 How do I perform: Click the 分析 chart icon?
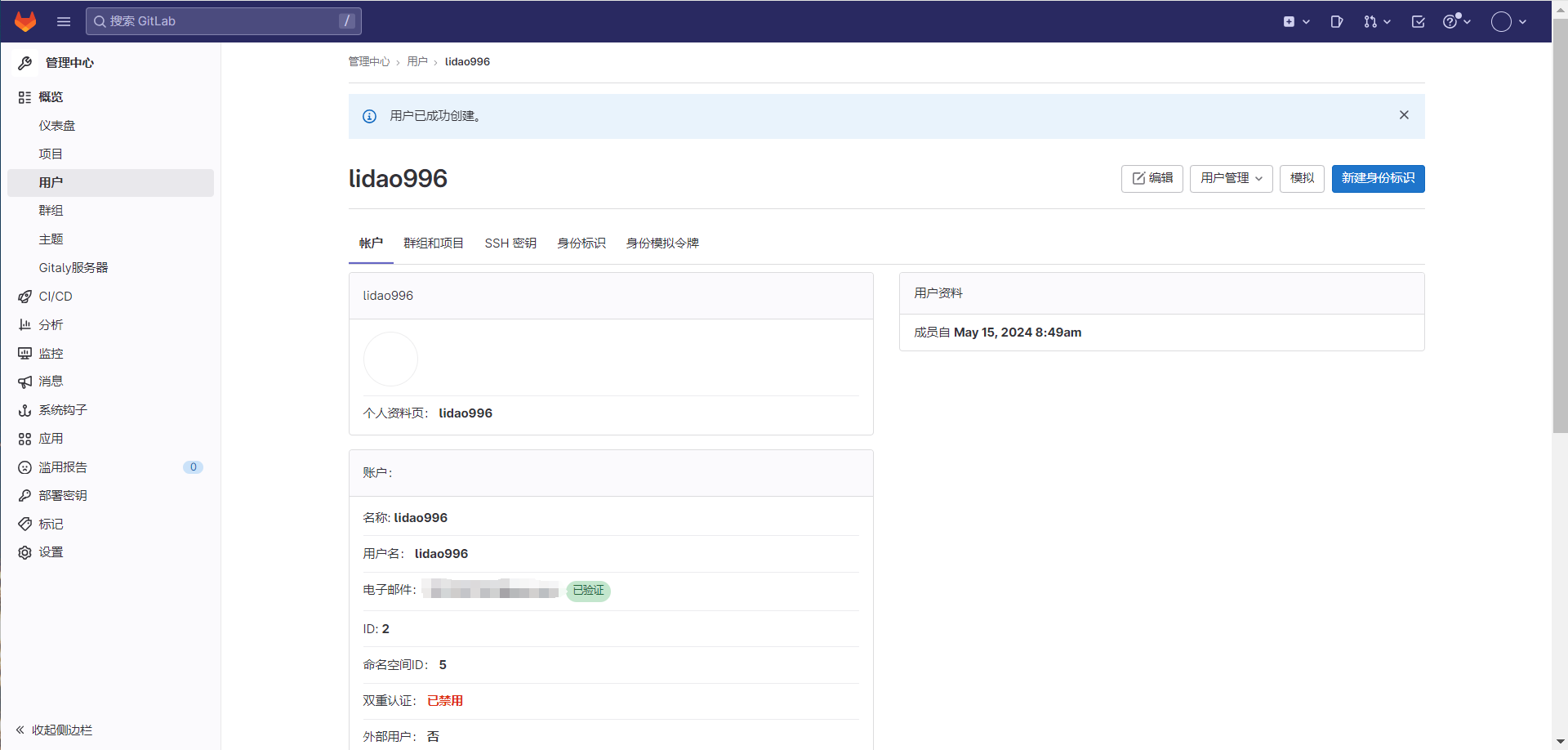coord(24,325)
